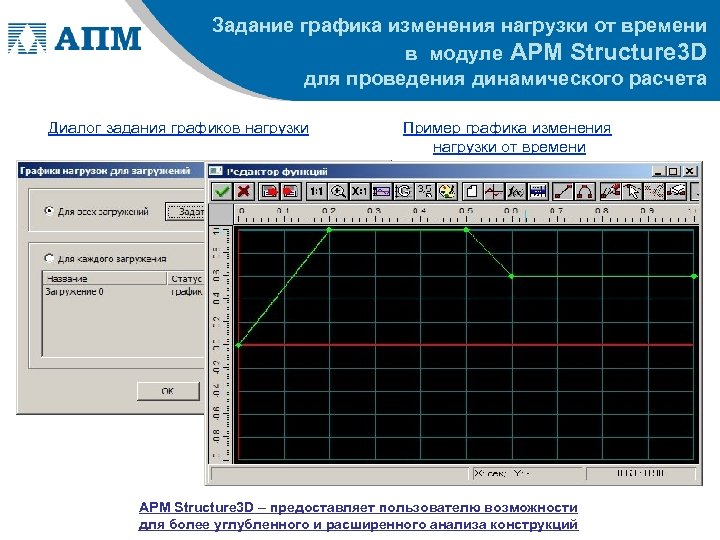This screenshot has width=720, height=540.
Task: Click the graph endpoint at the right edge
Action: [x=694, y=276]
